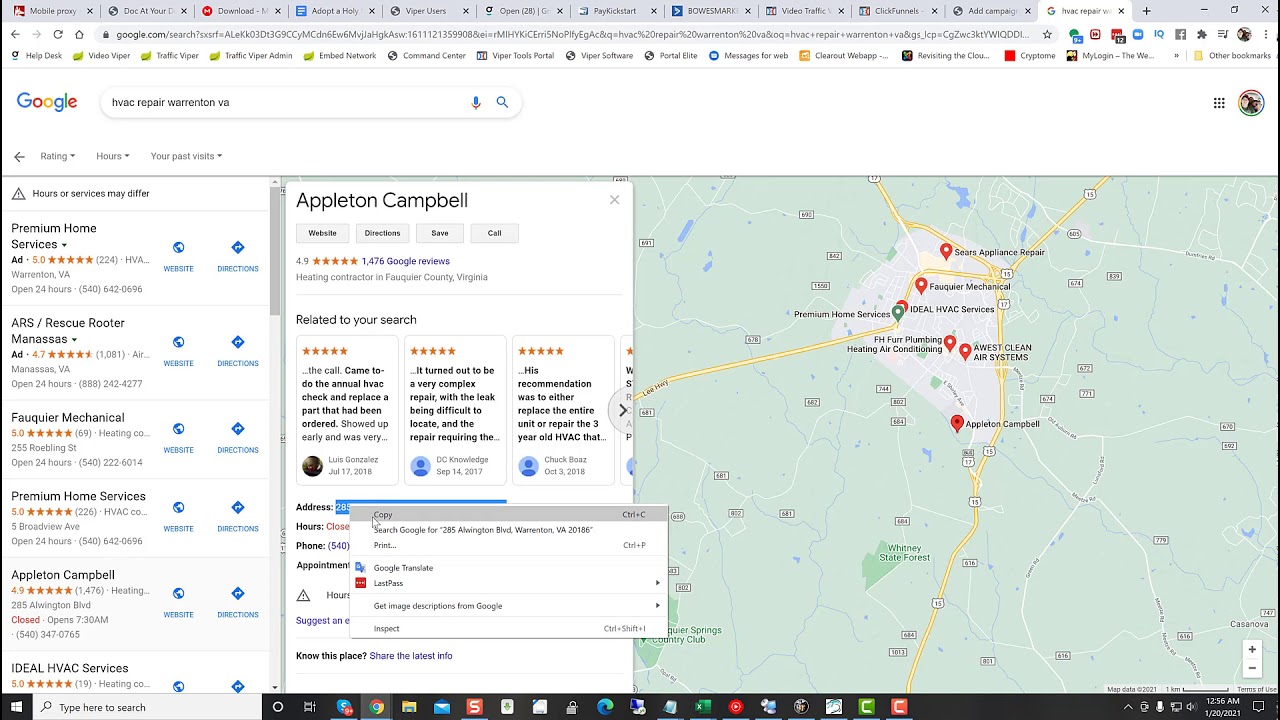Close the Appleton Campbell details panel
Screen dimensions: 1280x720
point(614,200)
